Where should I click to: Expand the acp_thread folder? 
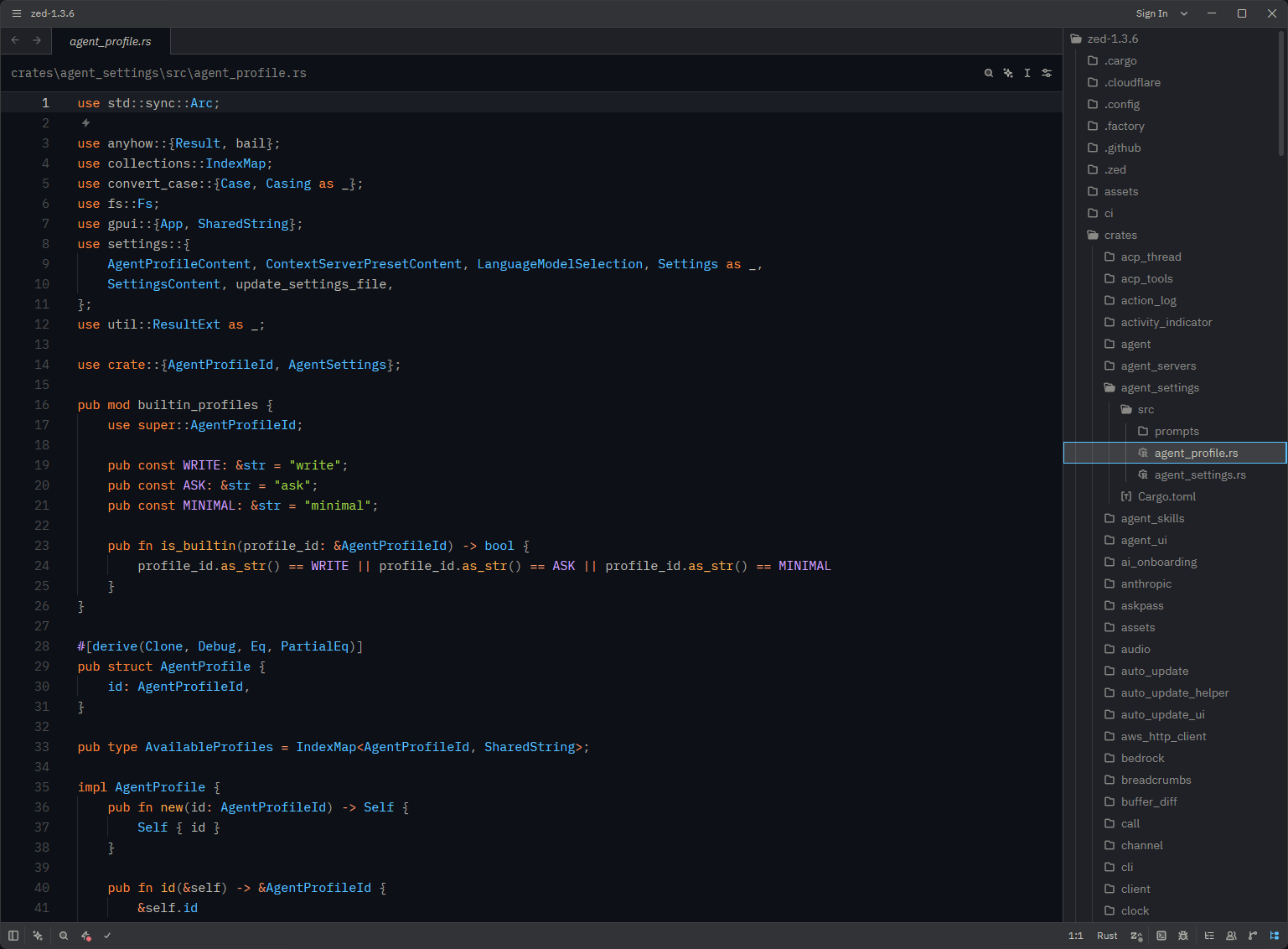pyautogui.click(x=1173, y=257)
